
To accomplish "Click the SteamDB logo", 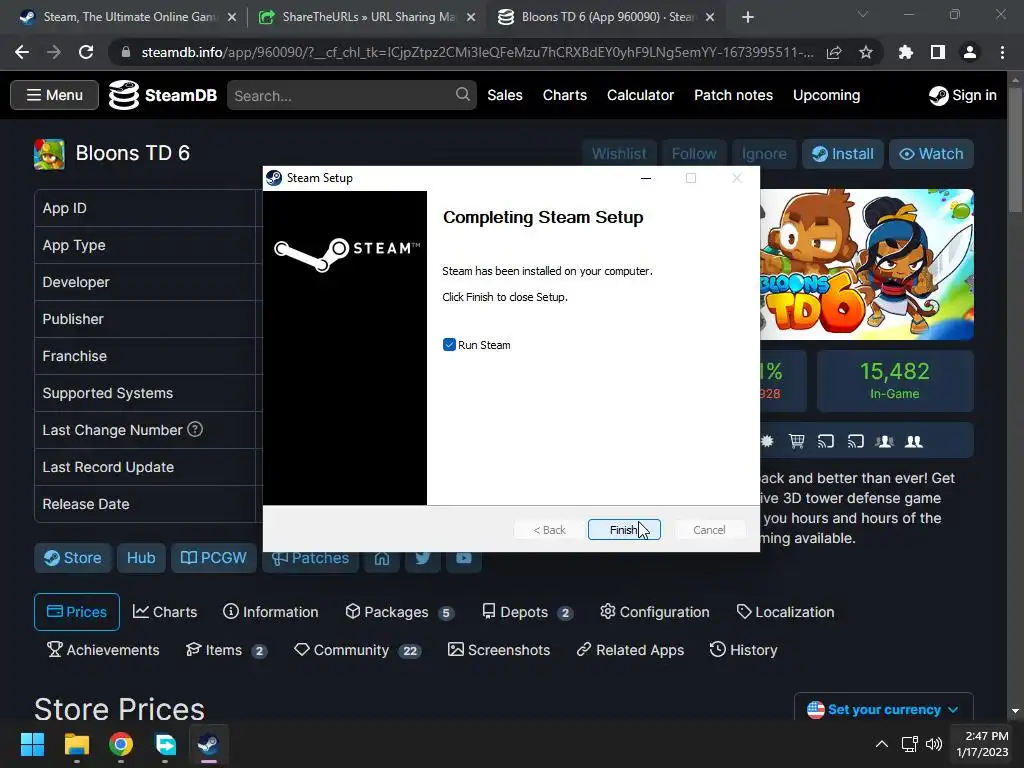I will (x=163, y=95).
